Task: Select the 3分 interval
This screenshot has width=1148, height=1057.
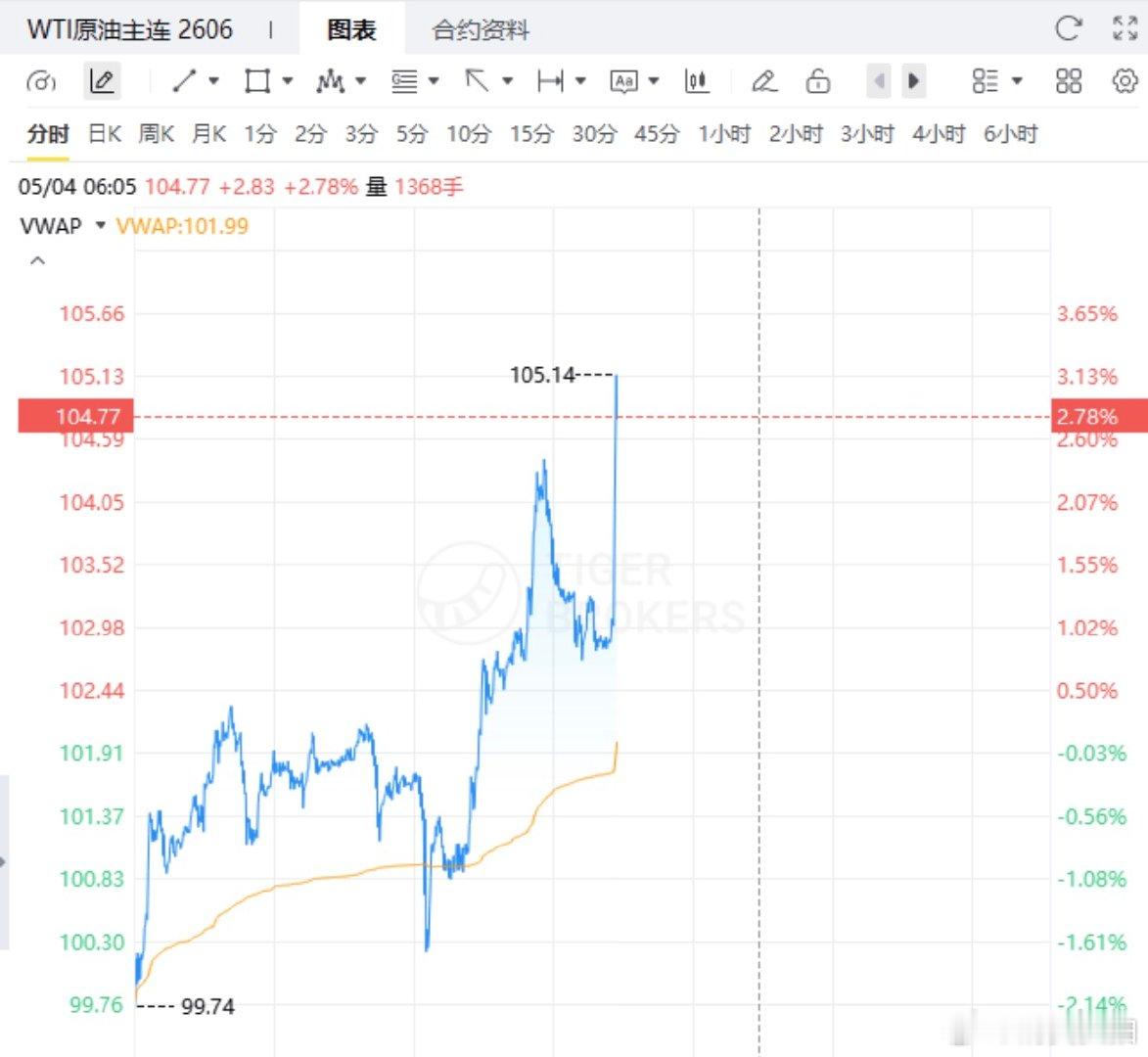Action: coord(361,134)
